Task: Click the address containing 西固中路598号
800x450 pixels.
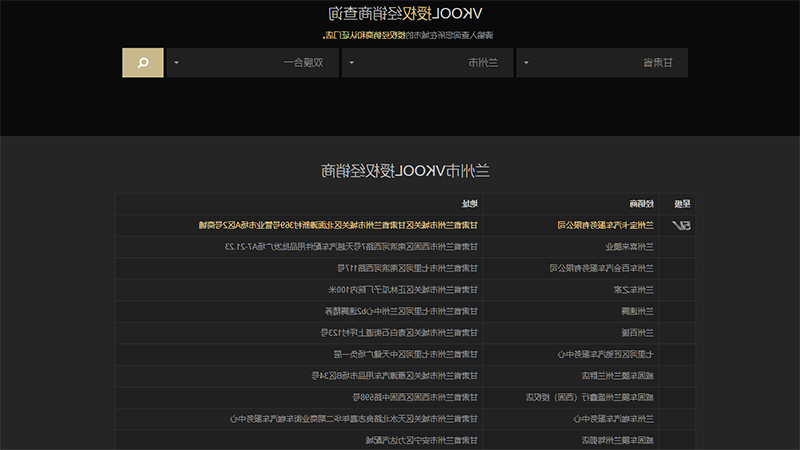Action: point(415,397)
